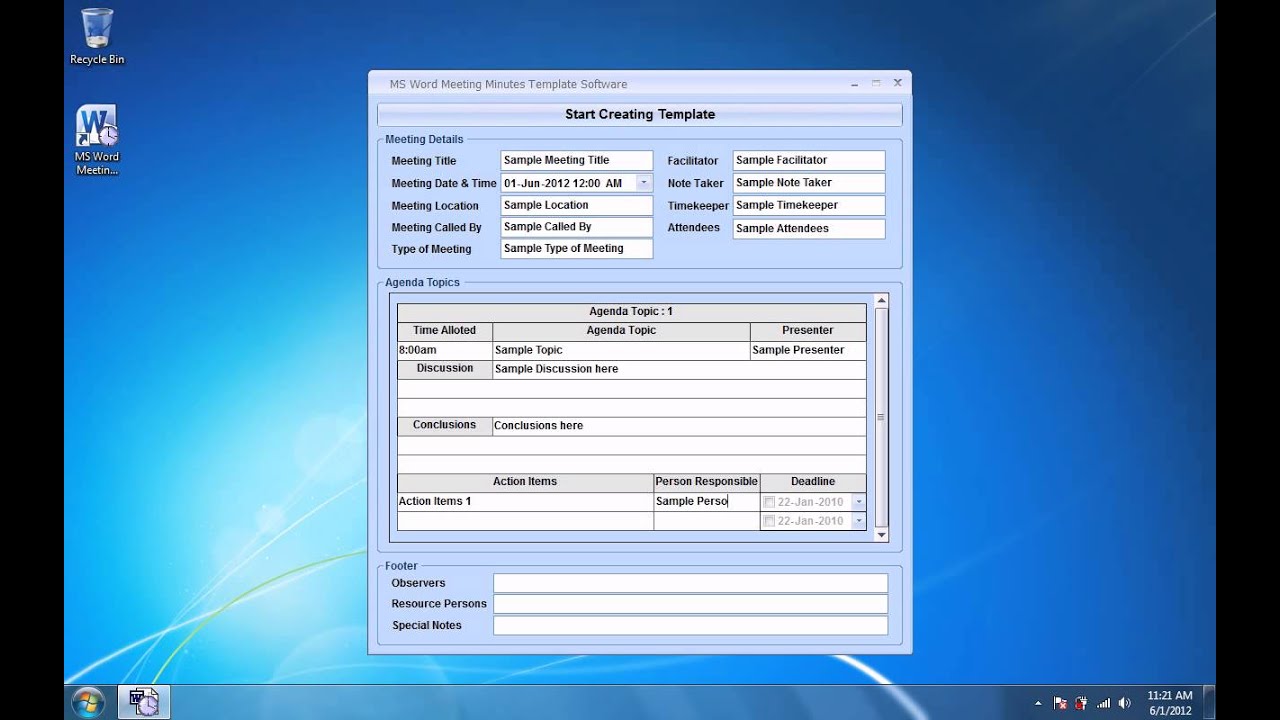Viewport: 1280px width, 720px height.
Task: Click the empty second person responsible cell
Action: click(707, 521)
